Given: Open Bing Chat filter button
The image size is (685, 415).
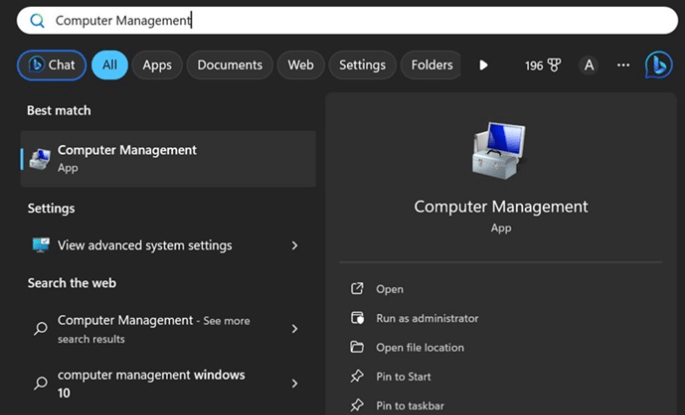Looking at the screenshot, I should (51, 65).
